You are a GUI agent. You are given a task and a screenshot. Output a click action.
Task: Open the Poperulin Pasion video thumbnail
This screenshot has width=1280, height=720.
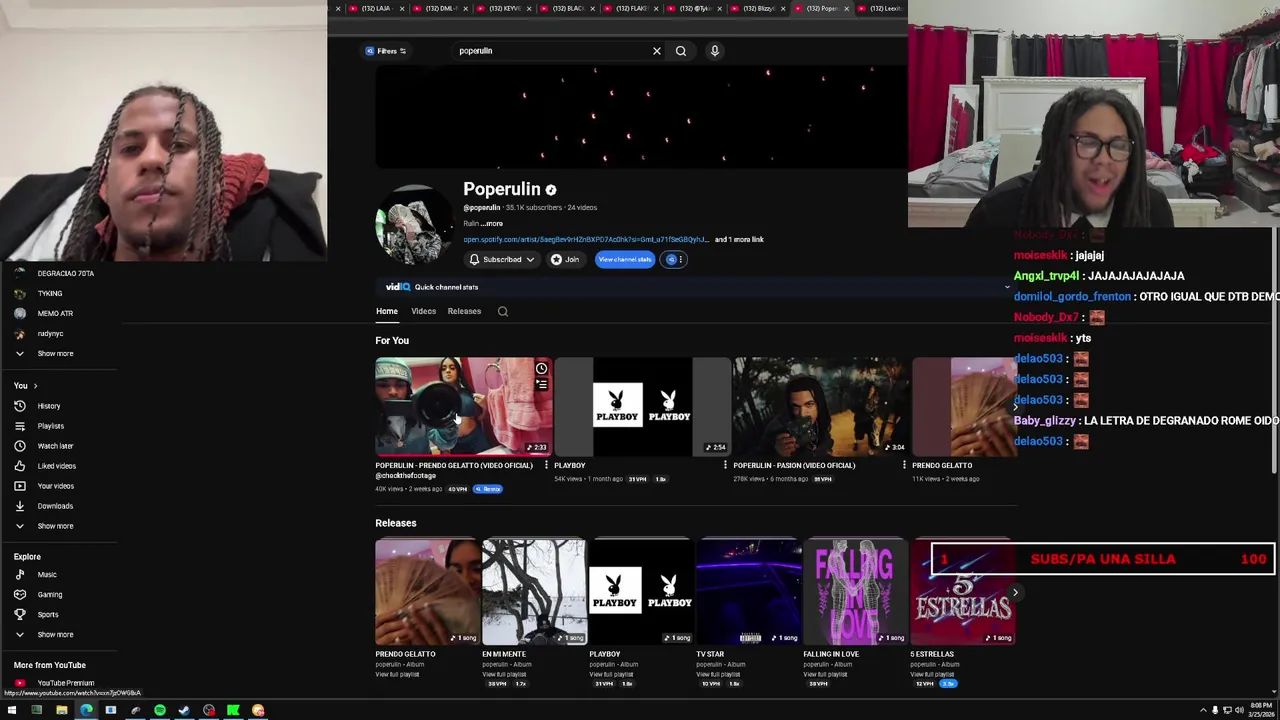[x=821, y=407]
